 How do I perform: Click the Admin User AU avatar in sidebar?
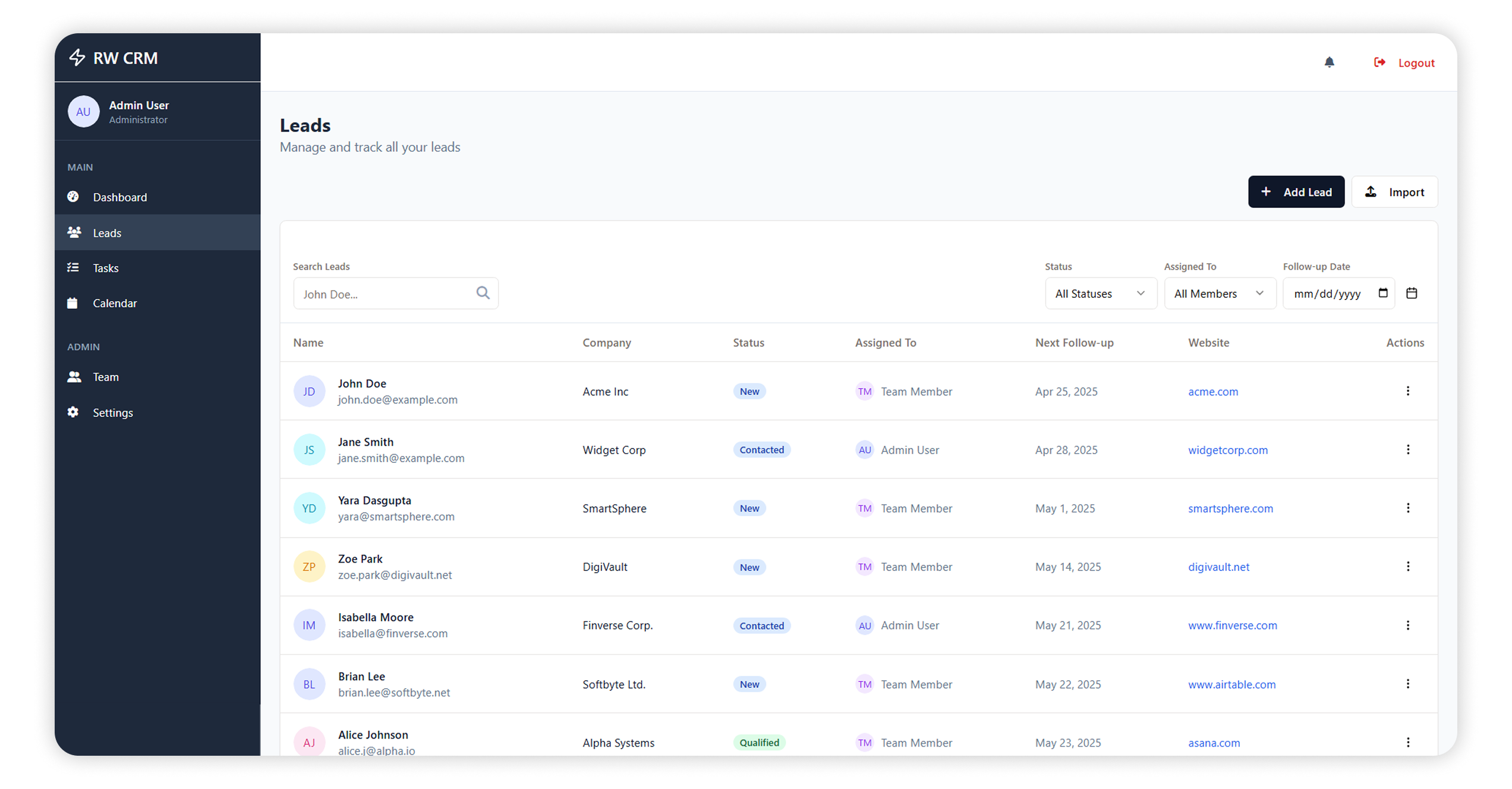[83, 112]
